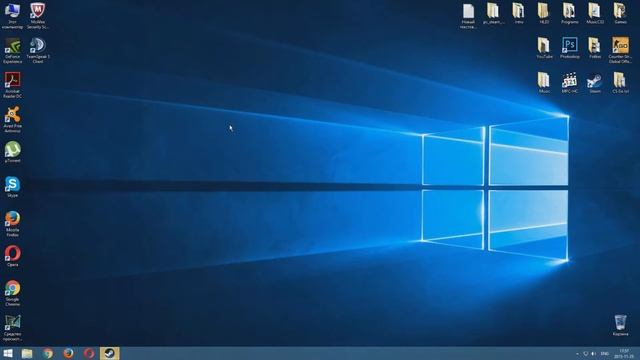640x360 pixels.
Task: Open the volume control in system tray
Action: (x=594, y=353)
